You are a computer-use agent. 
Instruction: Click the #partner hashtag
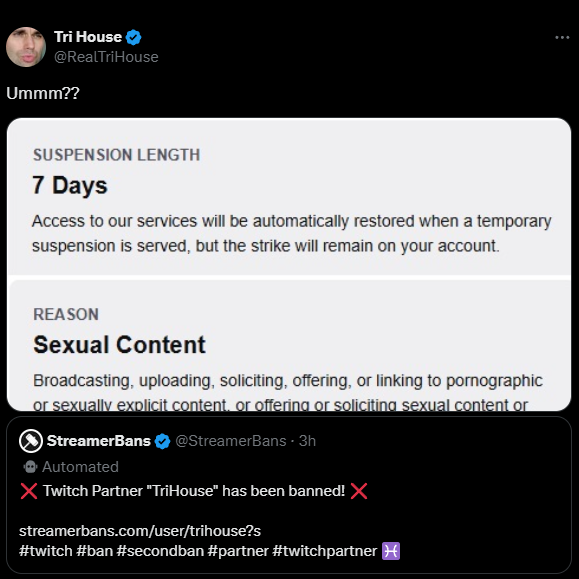[238, 551]
